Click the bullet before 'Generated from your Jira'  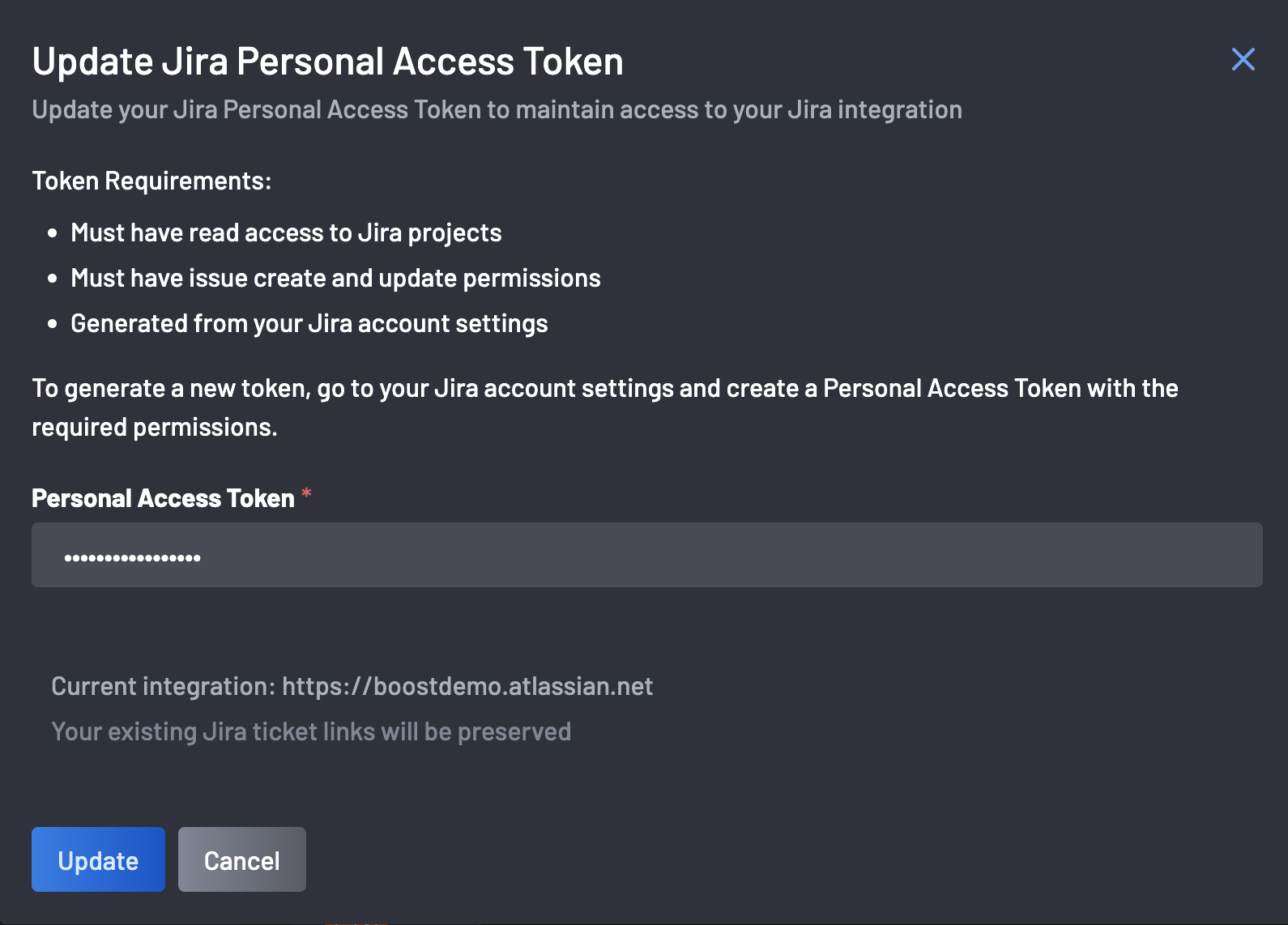coord(53,324)
